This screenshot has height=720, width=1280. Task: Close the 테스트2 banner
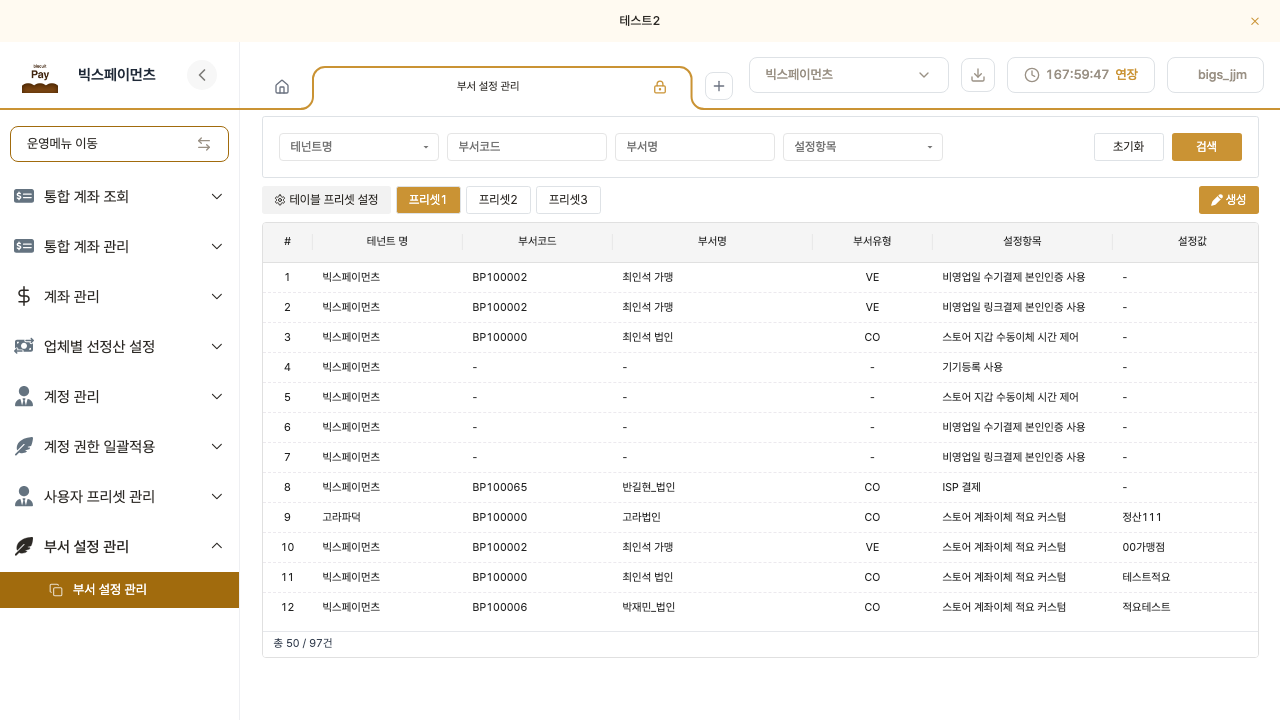tap(1255, 21)
